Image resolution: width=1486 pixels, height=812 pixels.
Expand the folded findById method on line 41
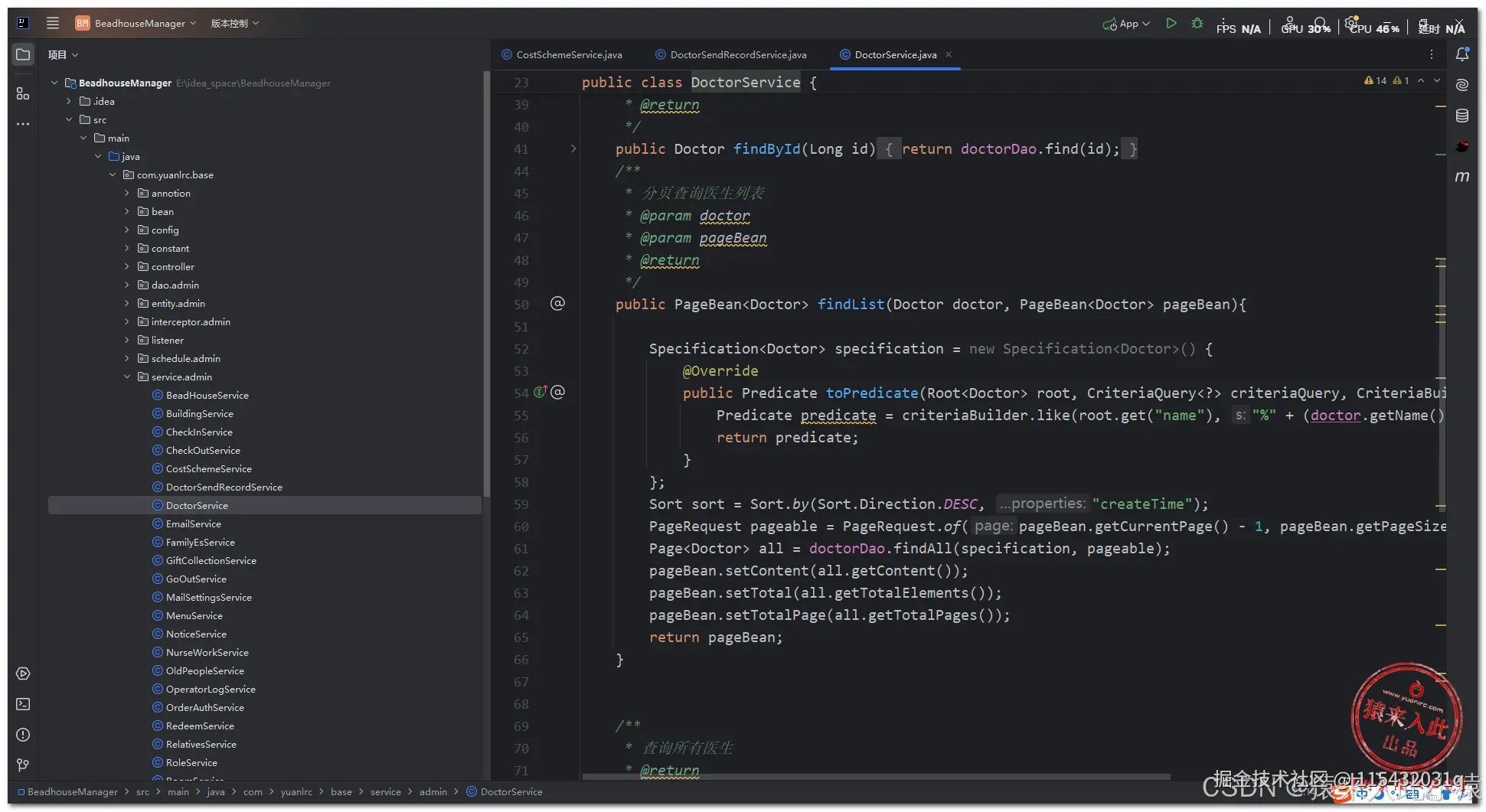(x=573, y=148)
